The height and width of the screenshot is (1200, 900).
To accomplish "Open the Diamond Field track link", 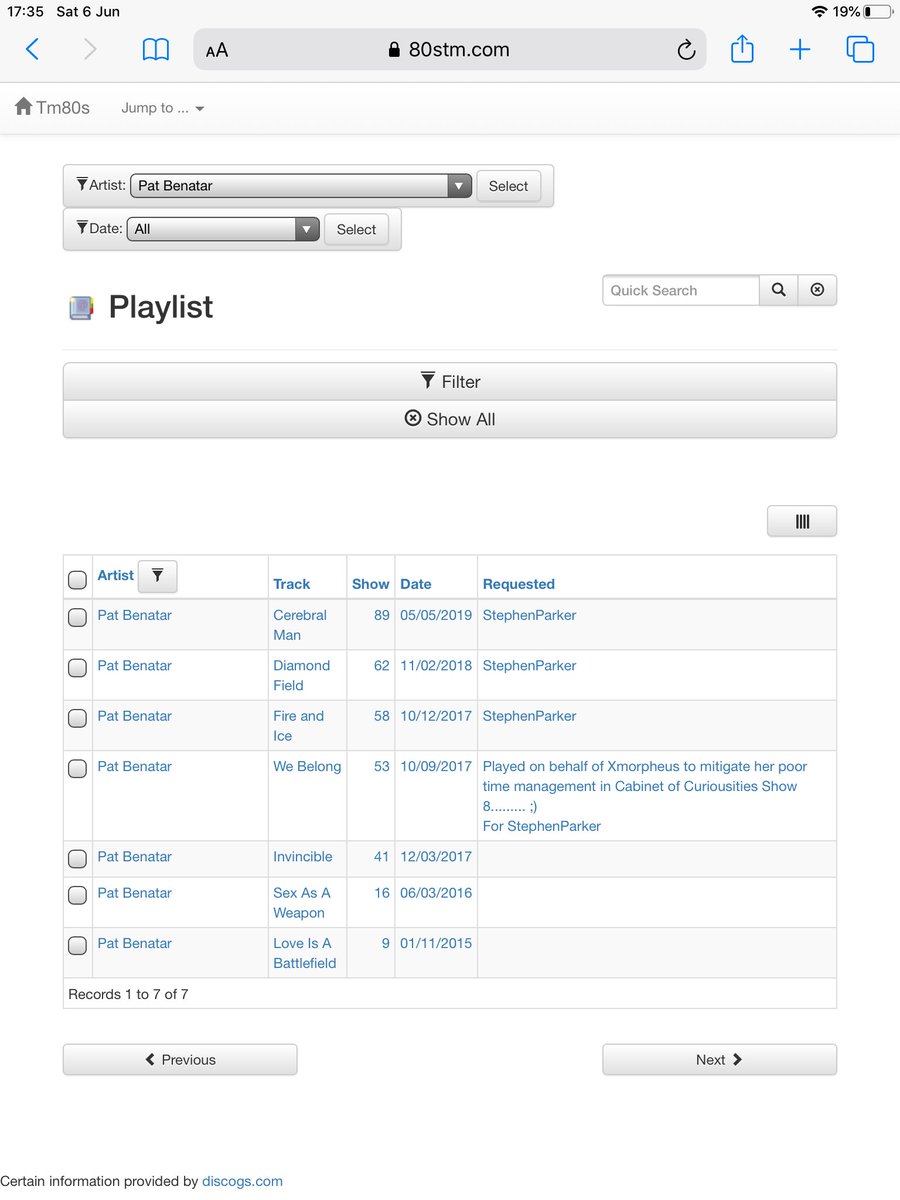I will [302, 675].
